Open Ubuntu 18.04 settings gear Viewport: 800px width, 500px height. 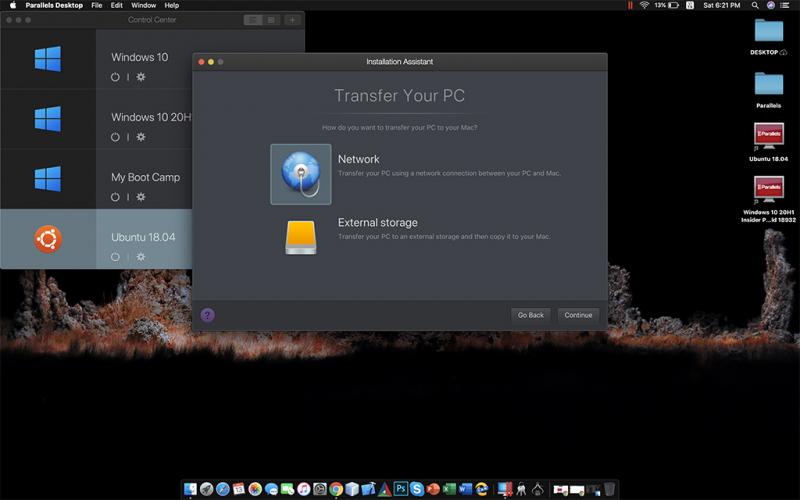point(141,257)
